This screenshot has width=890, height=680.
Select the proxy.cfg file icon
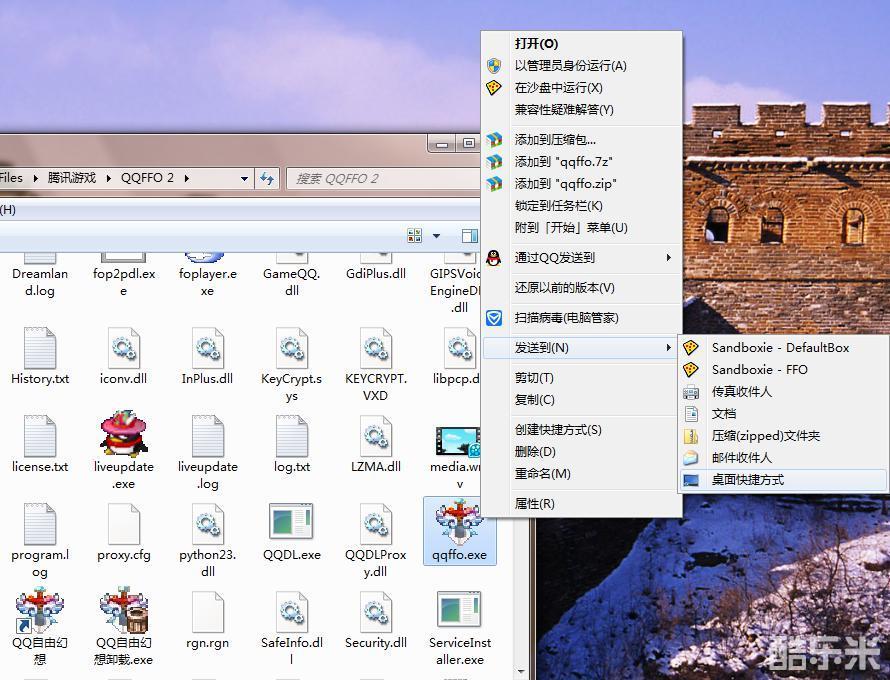point(124,524)
